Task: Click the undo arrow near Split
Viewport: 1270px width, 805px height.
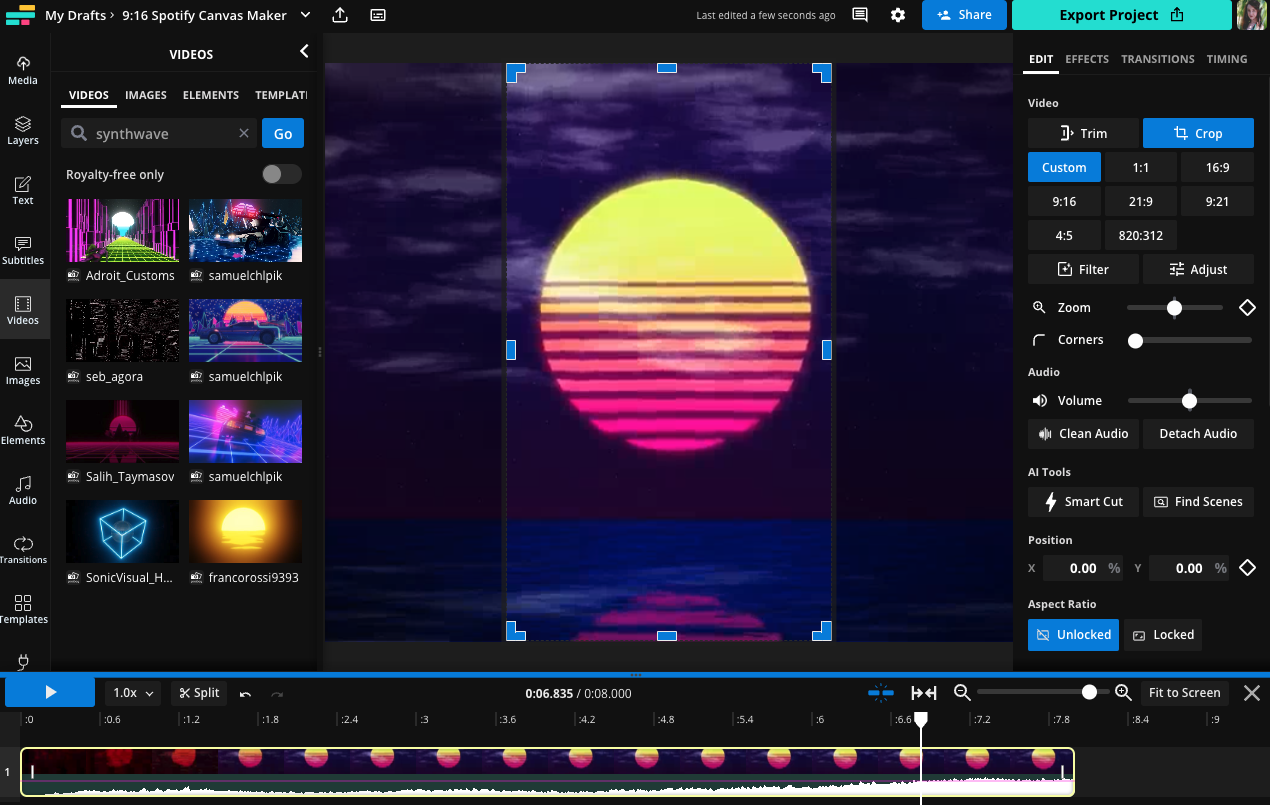Action: [243, 692]
